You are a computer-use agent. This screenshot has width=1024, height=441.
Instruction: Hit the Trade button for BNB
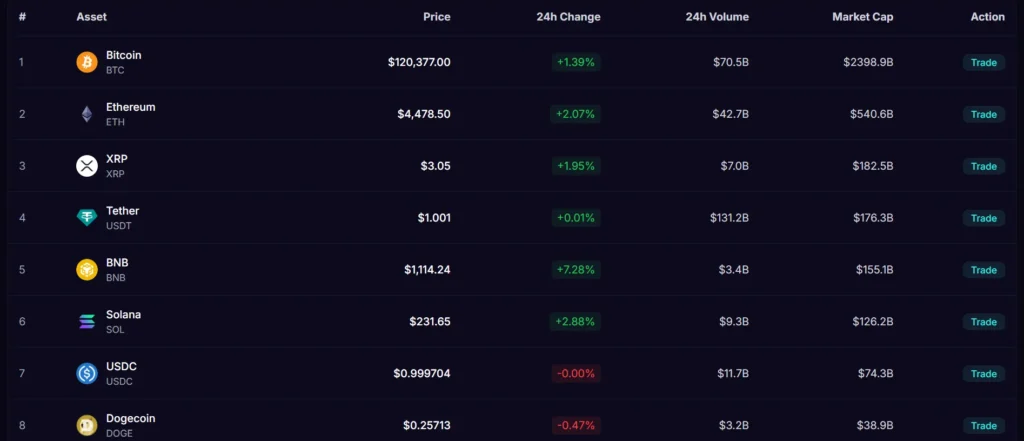point(983,270)
